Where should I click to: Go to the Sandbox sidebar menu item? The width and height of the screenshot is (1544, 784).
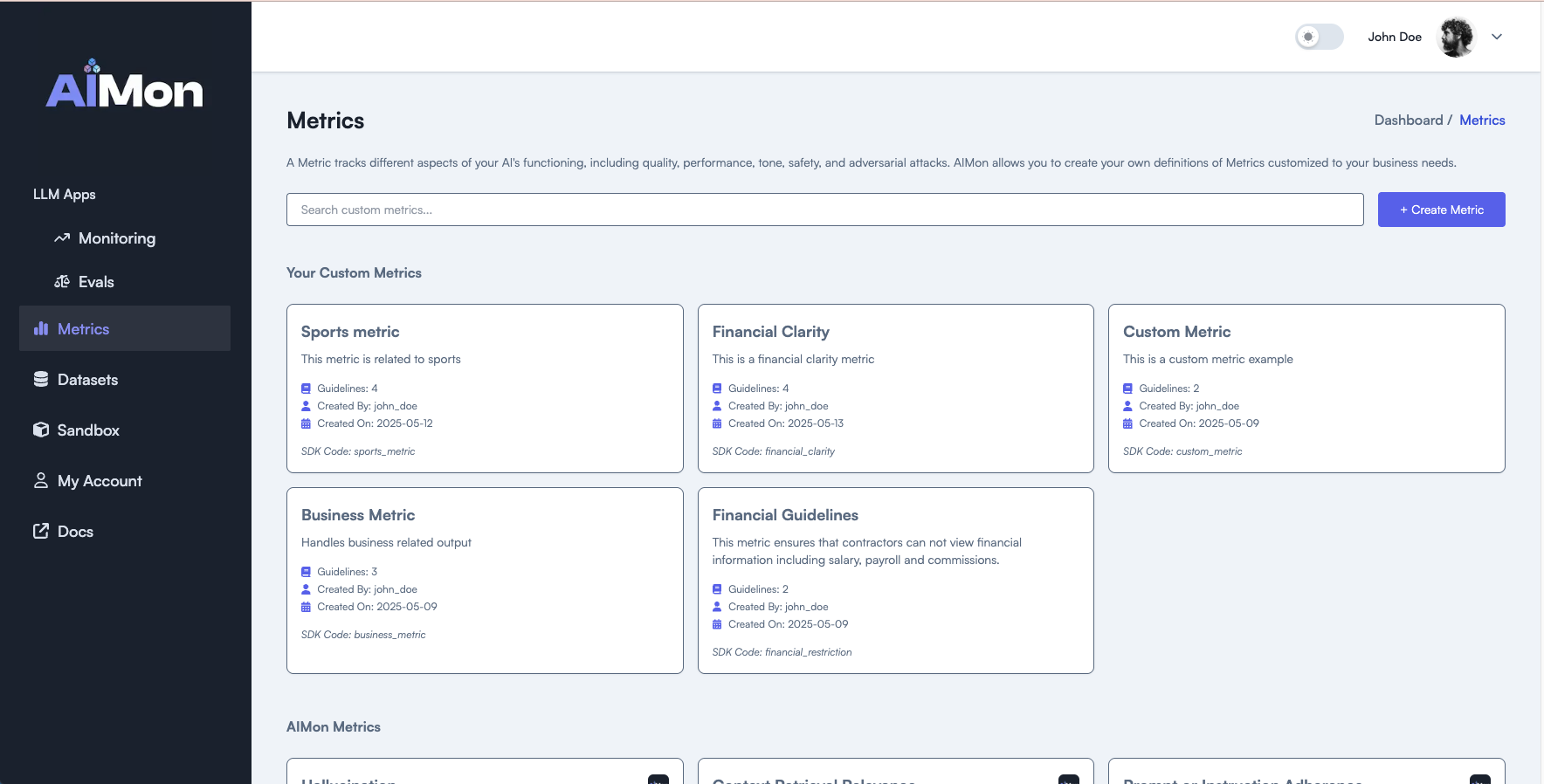pyautogui.click(x=88, y=430)
